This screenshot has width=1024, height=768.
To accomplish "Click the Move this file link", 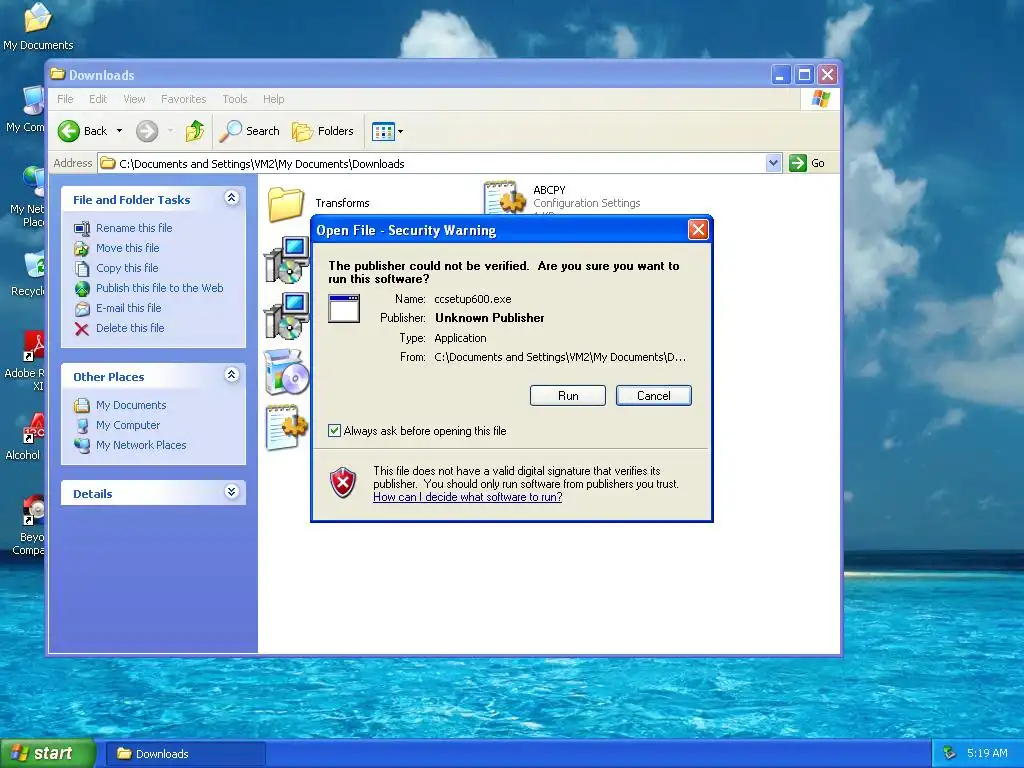I will (x=127, y=248).
